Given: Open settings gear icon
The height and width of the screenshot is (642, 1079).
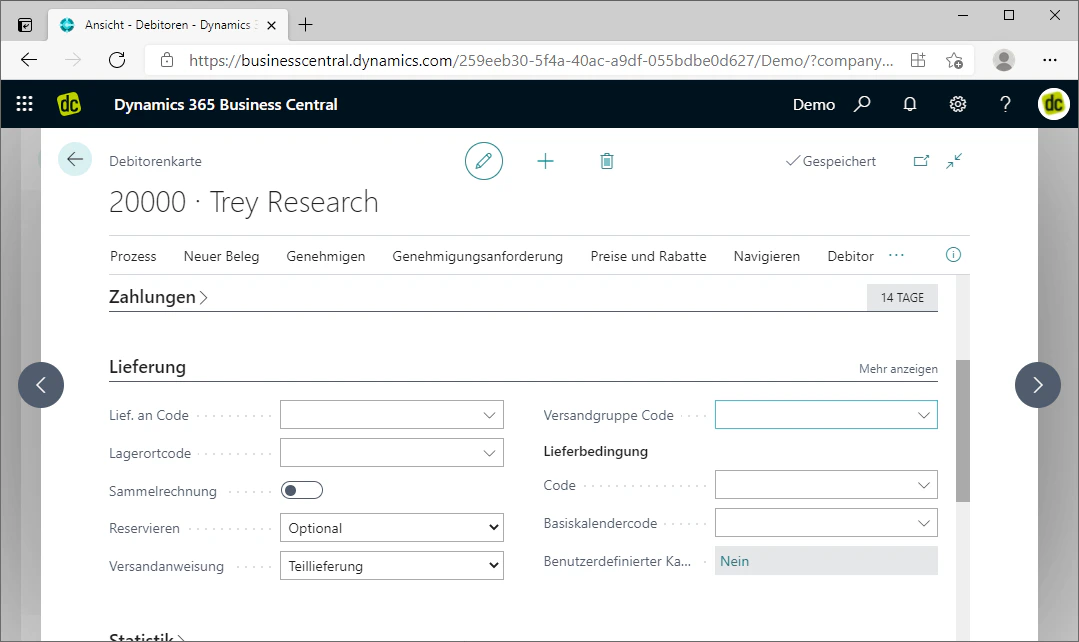Looking at the screenshot, I should coord(958,104).
